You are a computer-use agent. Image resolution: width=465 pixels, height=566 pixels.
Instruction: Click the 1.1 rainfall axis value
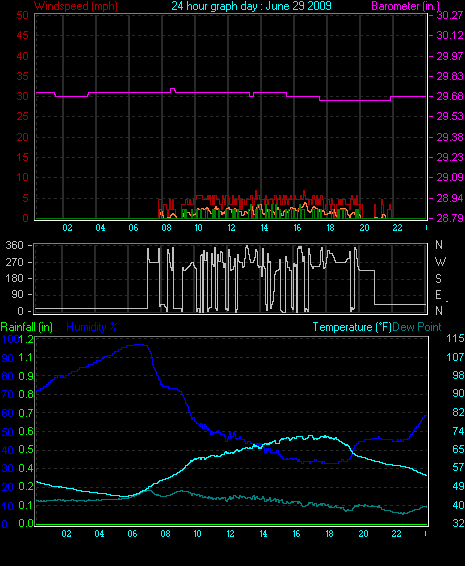pos(25,358)
